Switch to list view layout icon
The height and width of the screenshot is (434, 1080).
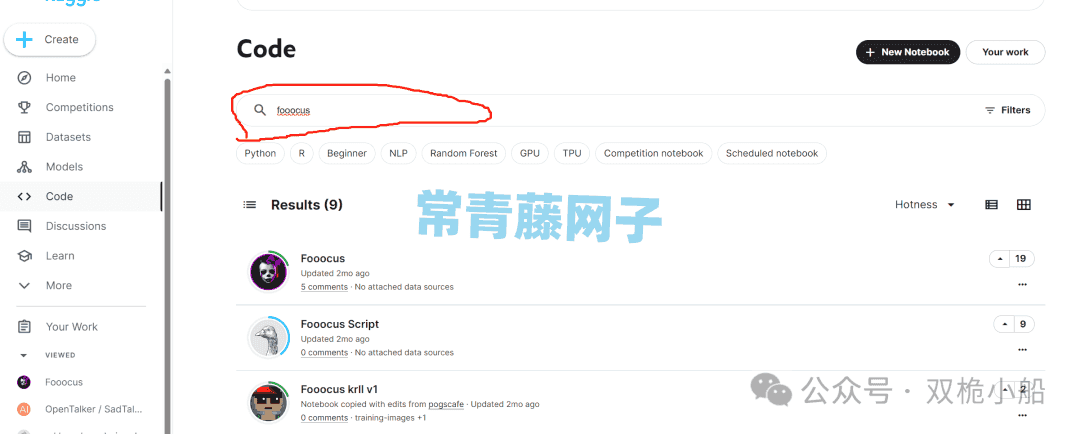click(x=991, y=205)
